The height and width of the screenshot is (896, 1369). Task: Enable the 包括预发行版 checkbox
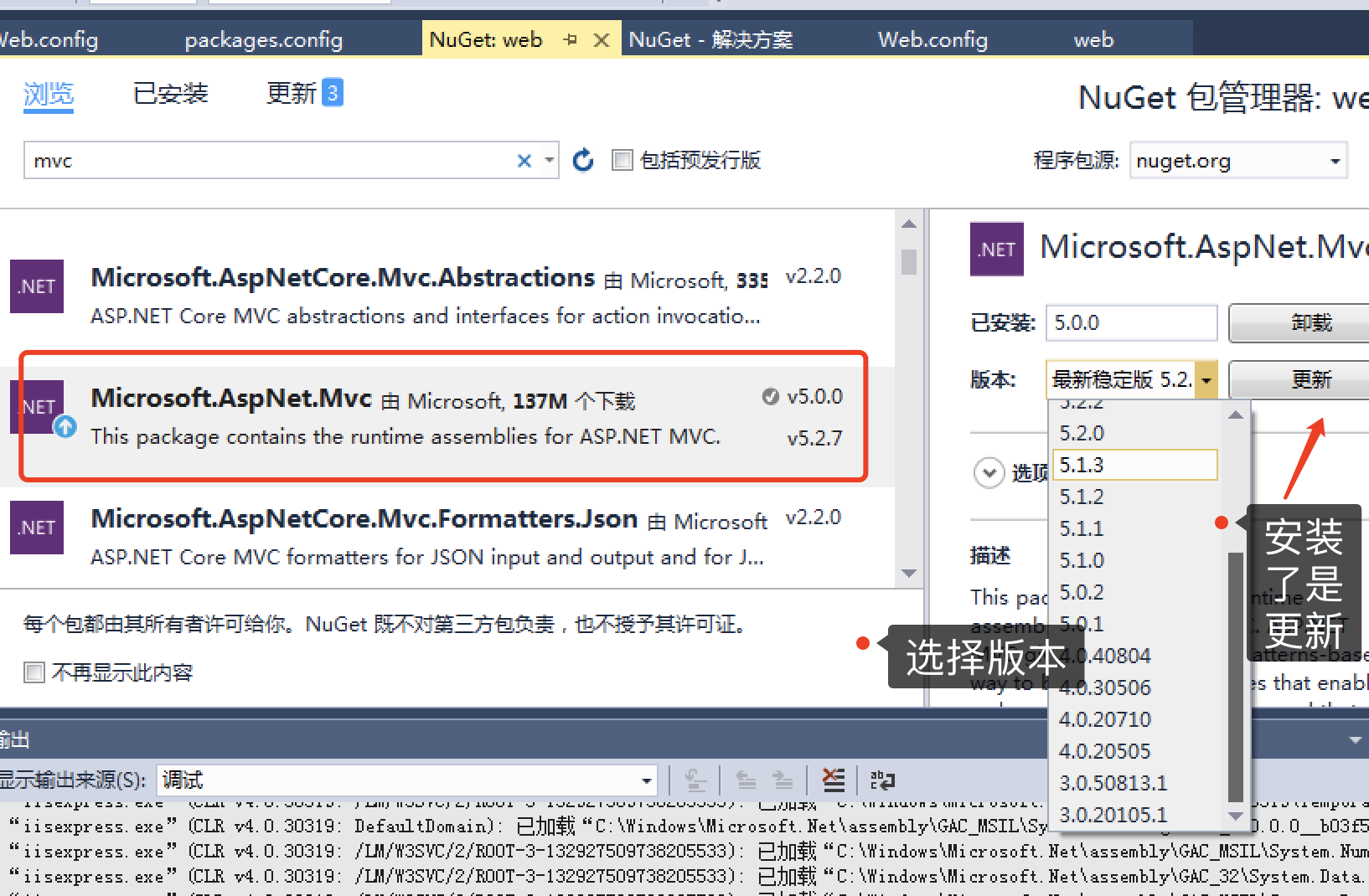tap(622, 160)
